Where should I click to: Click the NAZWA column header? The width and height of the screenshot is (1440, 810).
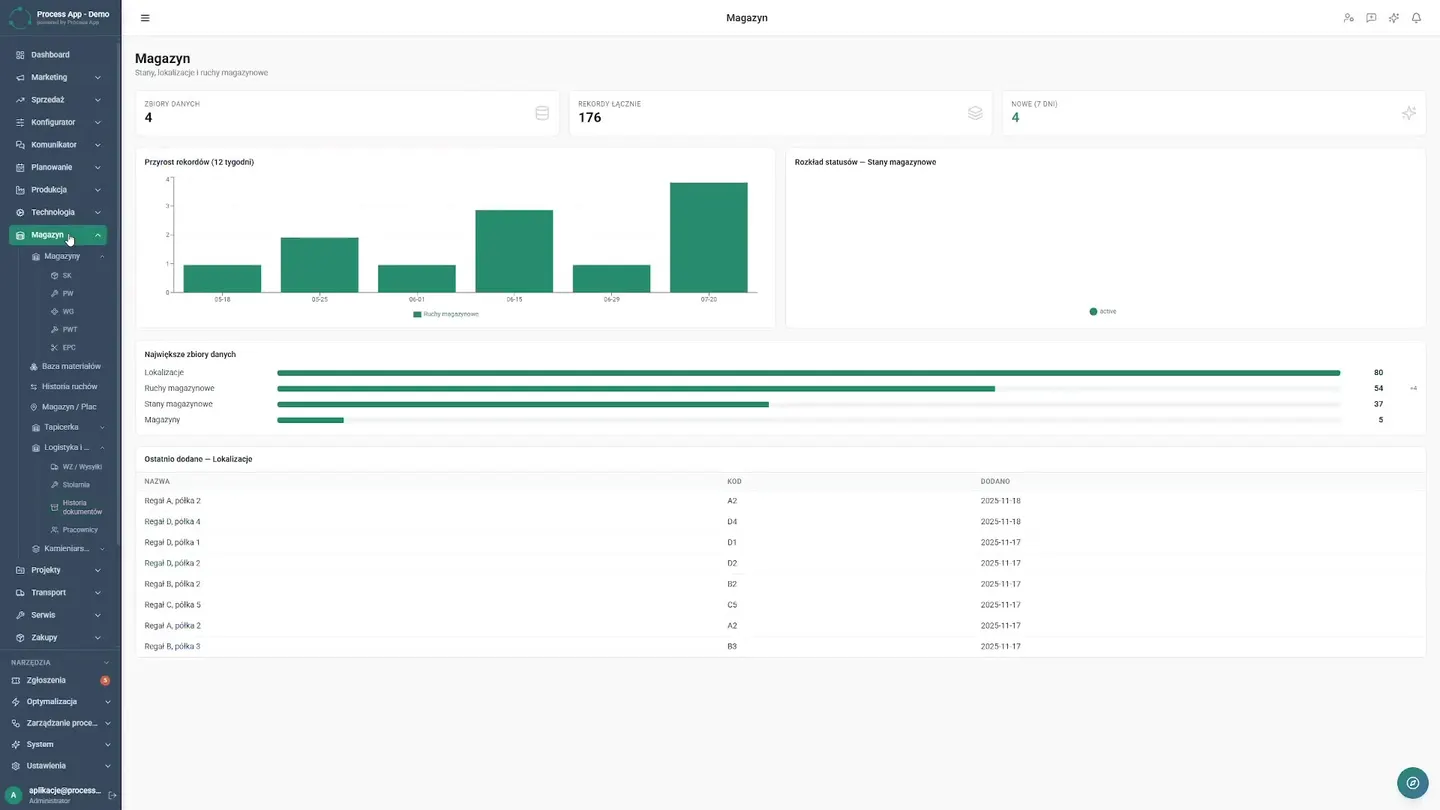(x=157, y=481)
